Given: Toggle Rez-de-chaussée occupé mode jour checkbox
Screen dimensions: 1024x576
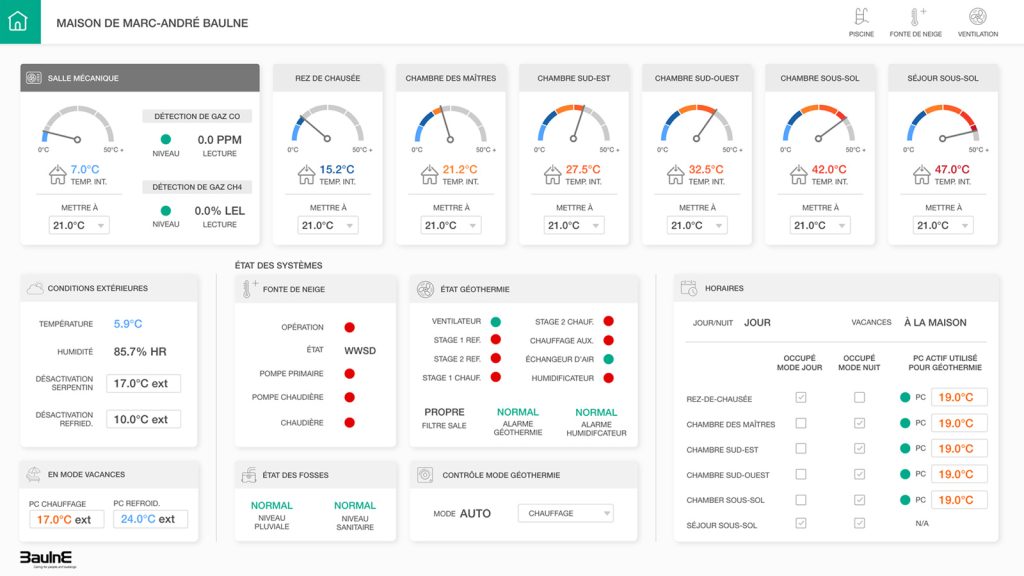Looking at the screenshot, I should 800,398.
